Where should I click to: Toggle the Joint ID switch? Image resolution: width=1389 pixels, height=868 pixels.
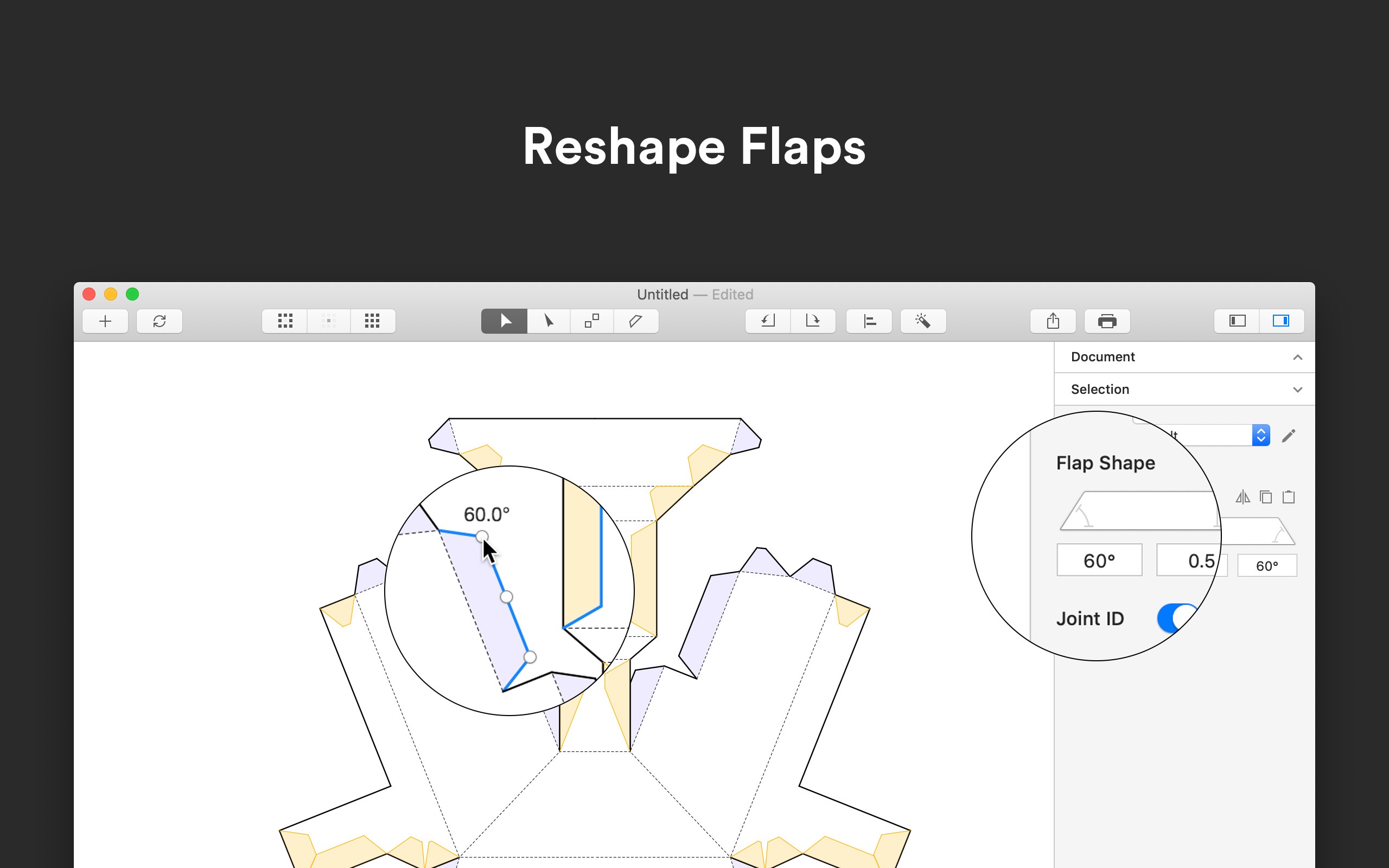[x=1175, y=617]
